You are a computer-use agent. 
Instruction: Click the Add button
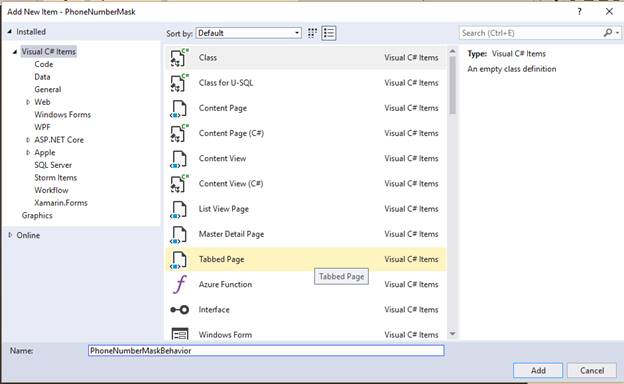pos(538,370)
